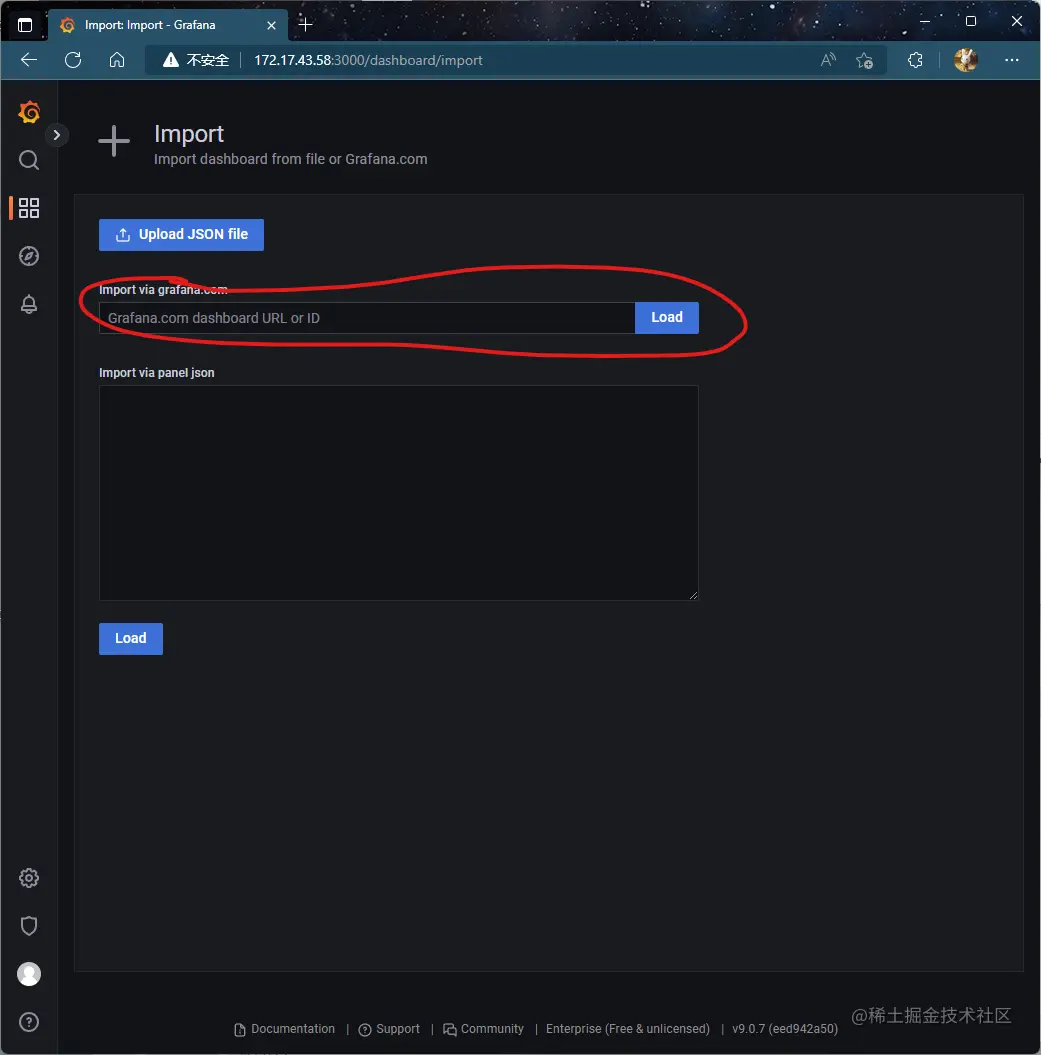Open the Explore compass icon

(x=29, y=256)
